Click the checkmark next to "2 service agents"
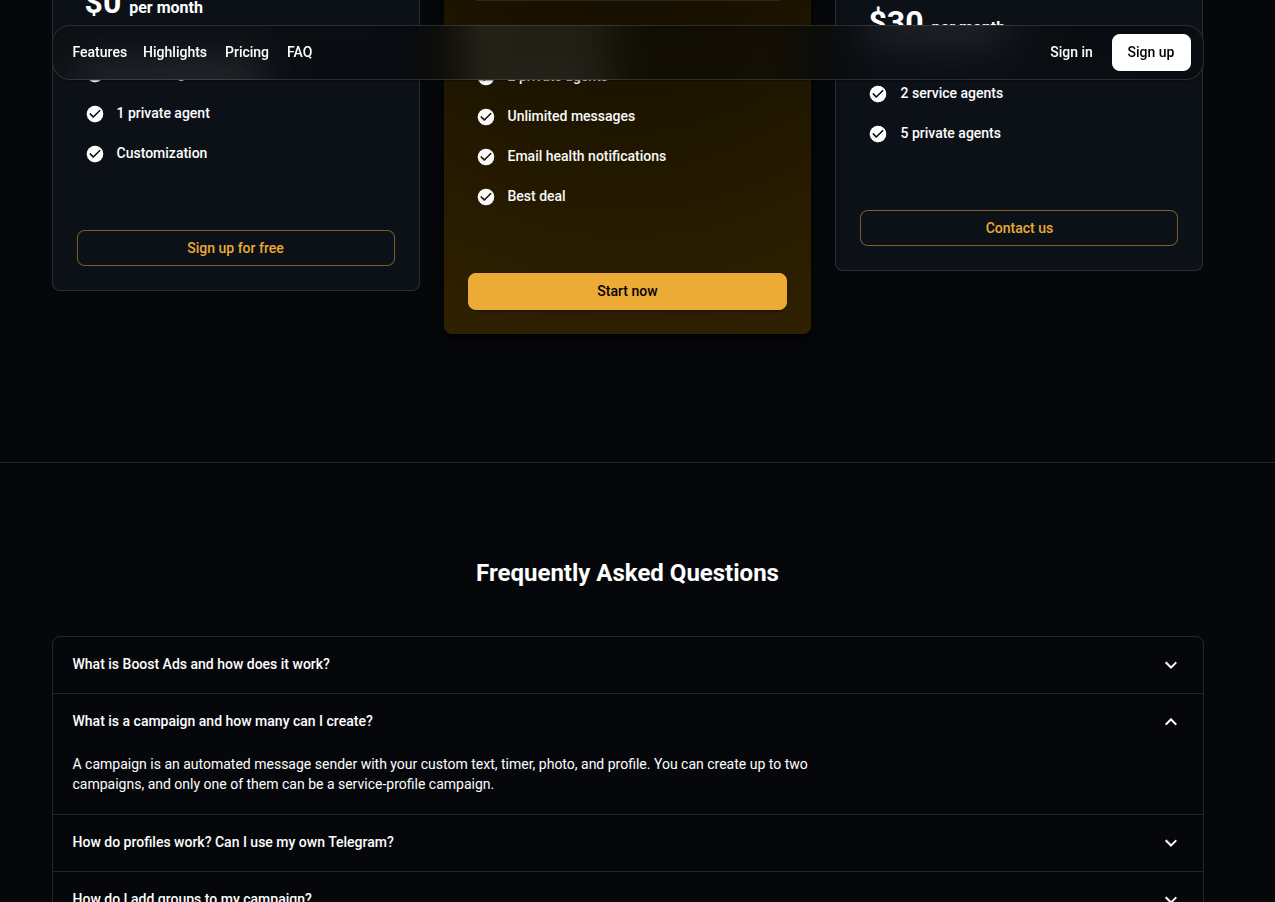Viewport: 1275px width, 902px height. tap(877, 93)
